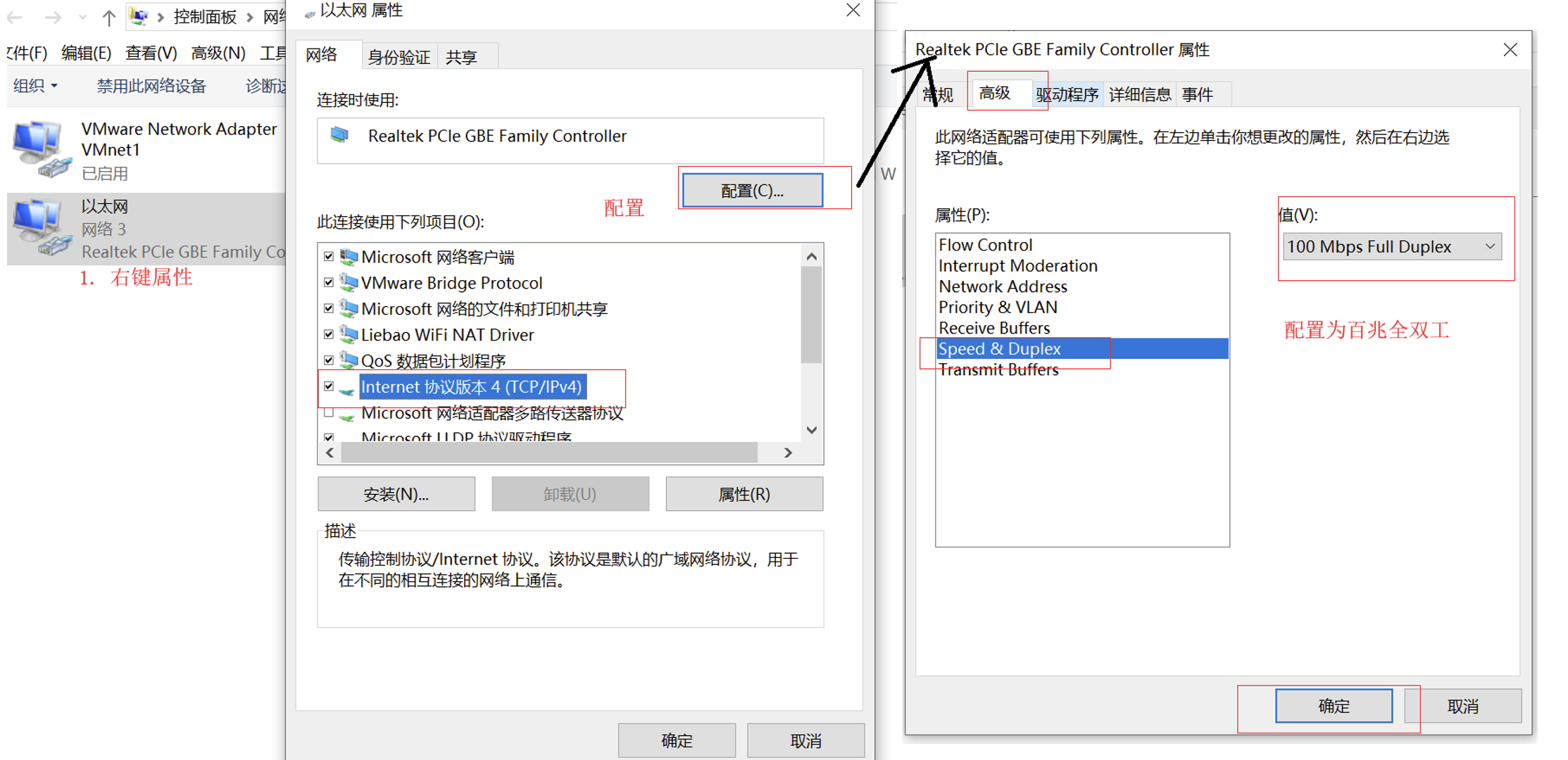The width and height of the screenshot is (1568, 760).
Task: Expand the 组织 dropdown menu
Action: coord(35,86)
